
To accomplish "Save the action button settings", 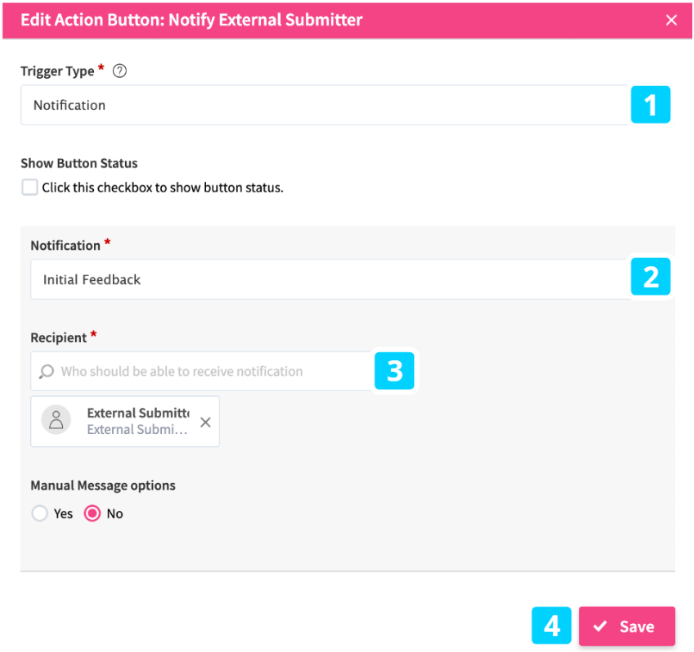I will pos(626,626).
